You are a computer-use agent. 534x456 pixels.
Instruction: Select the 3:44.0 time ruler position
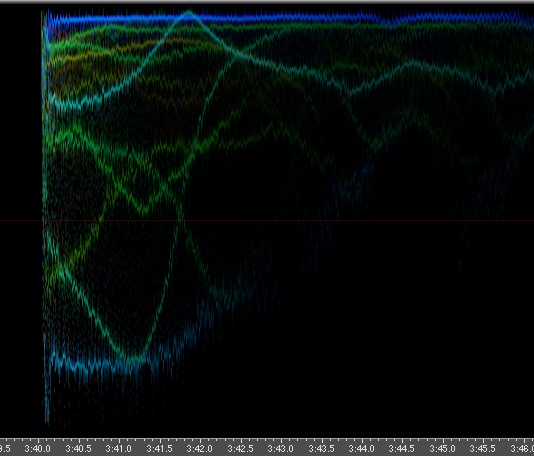pyautogui.click(x=362, y=449)
